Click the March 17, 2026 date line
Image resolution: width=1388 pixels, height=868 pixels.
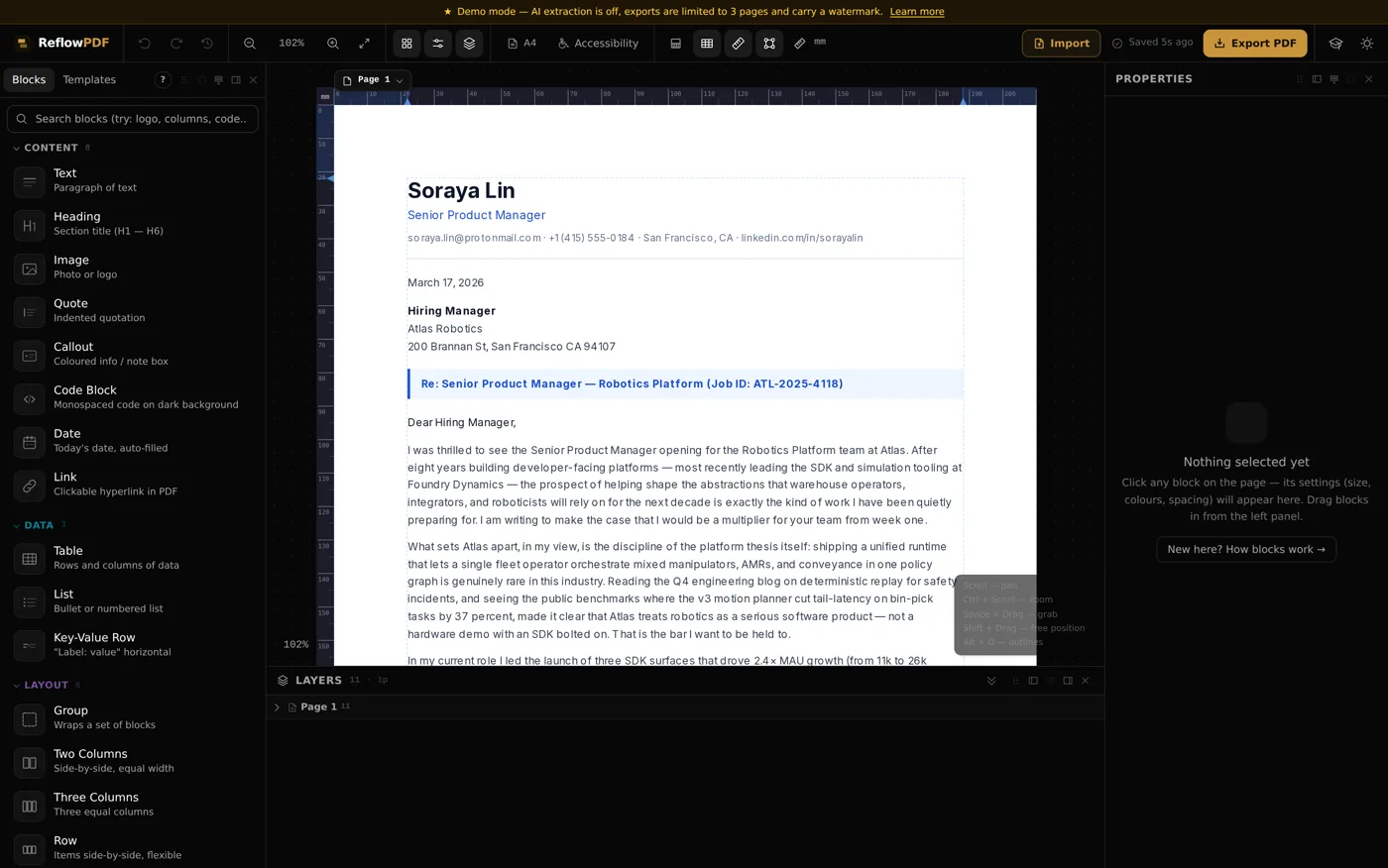pos(445,283)
